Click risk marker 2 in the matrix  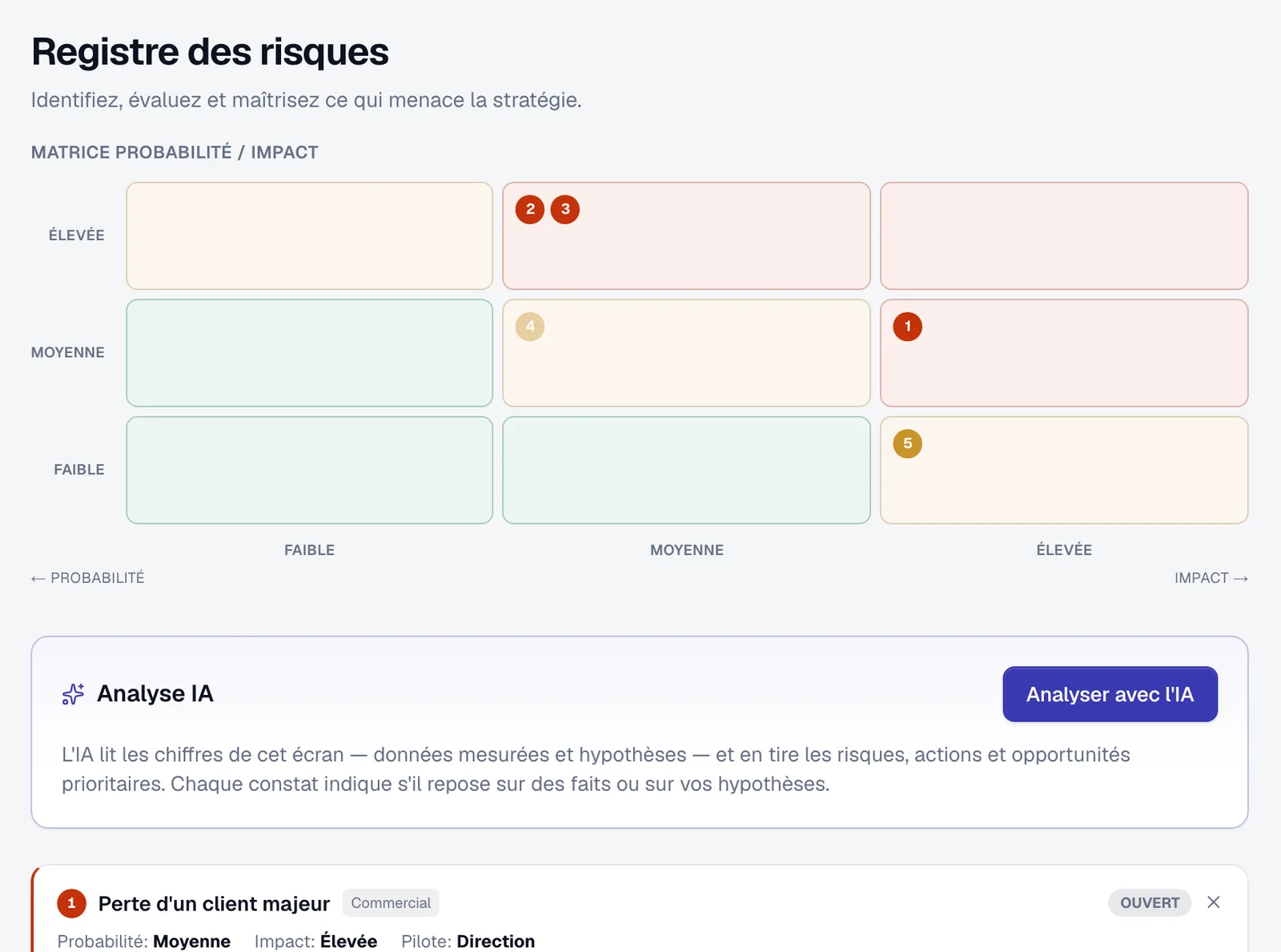[x=530, y=209]
